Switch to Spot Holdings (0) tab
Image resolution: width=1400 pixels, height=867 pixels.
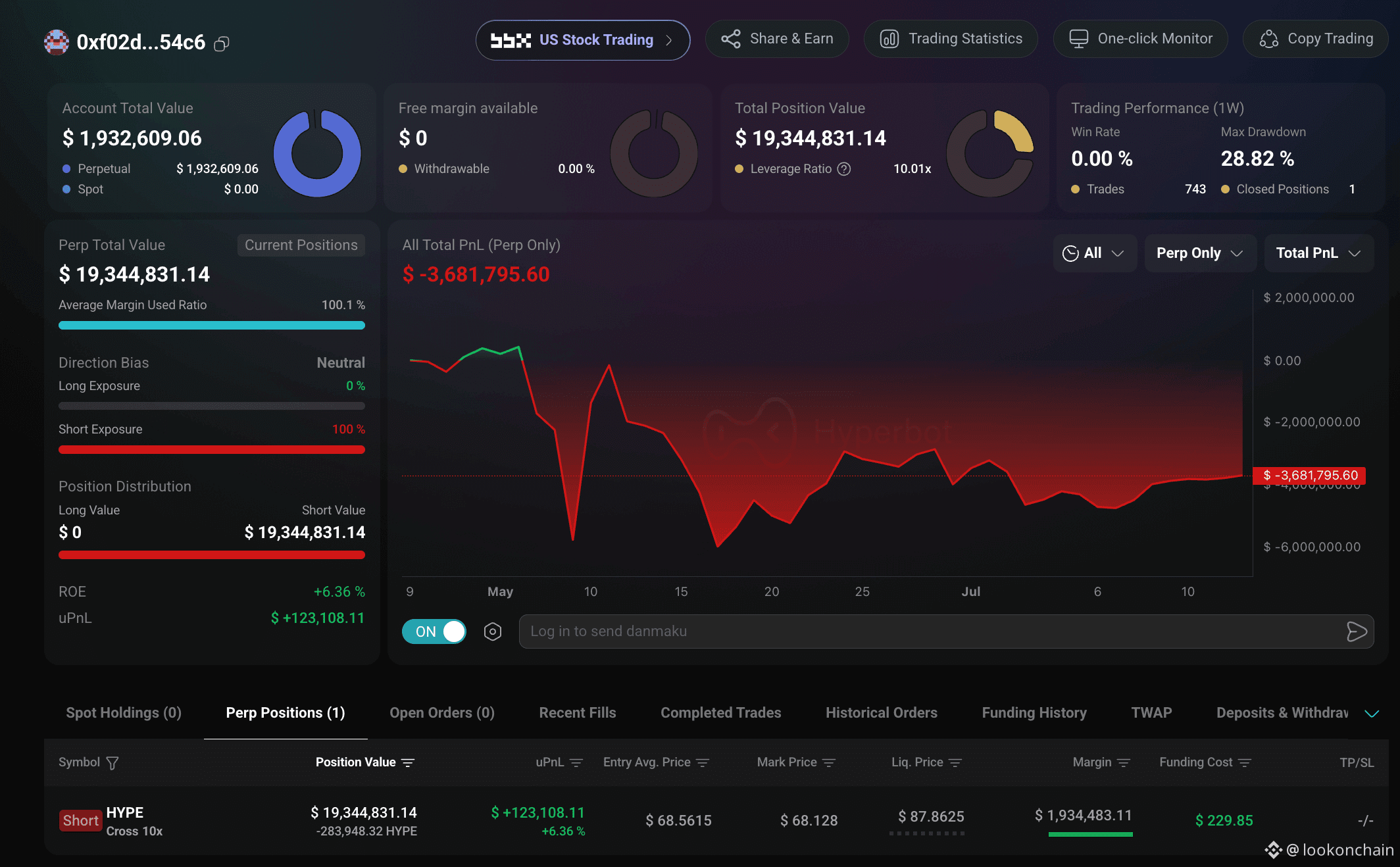pos(124,713)
